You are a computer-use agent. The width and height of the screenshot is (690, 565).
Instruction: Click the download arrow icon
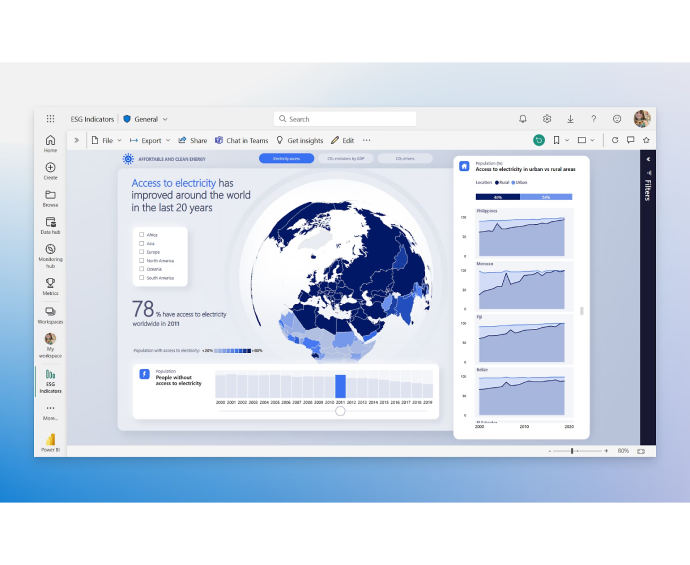point(570,119)
